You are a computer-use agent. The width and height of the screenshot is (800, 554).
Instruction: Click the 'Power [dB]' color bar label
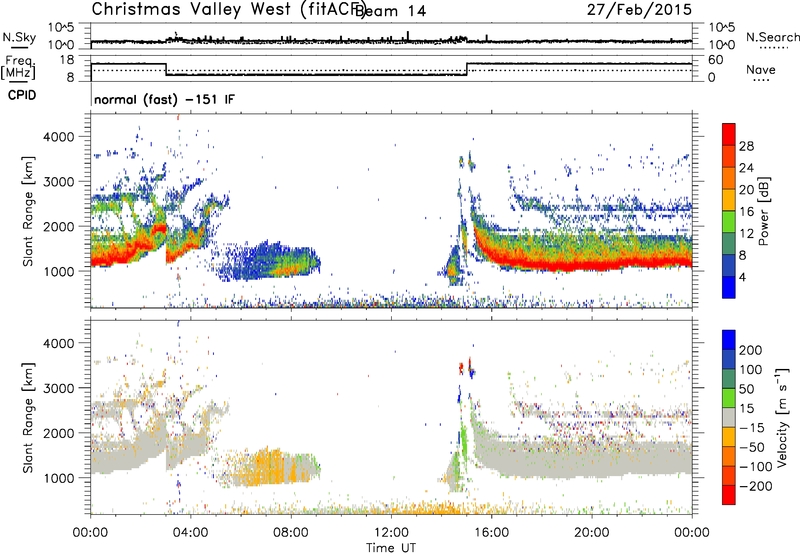click(x=764, y=211)
